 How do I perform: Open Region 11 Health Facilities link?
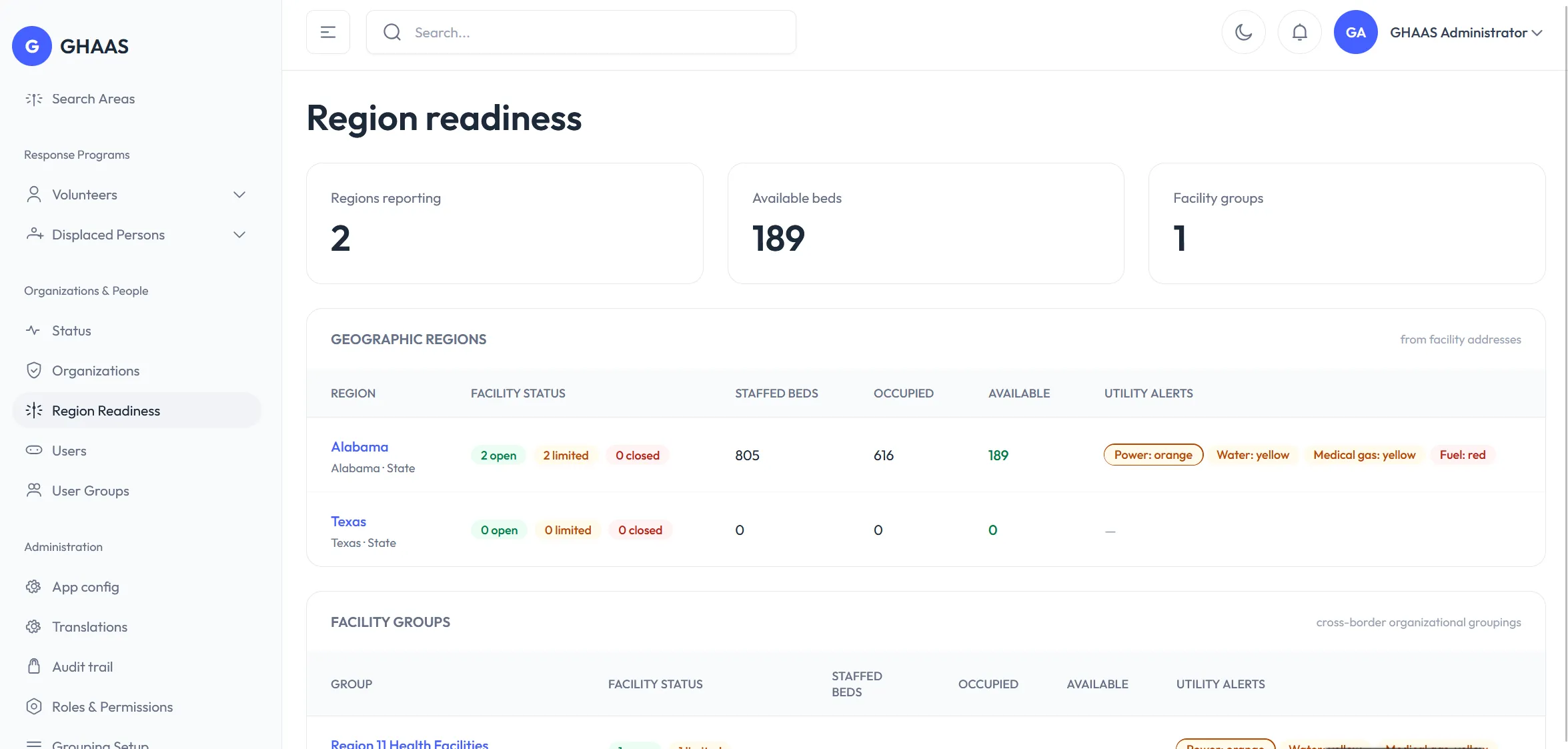410,743
